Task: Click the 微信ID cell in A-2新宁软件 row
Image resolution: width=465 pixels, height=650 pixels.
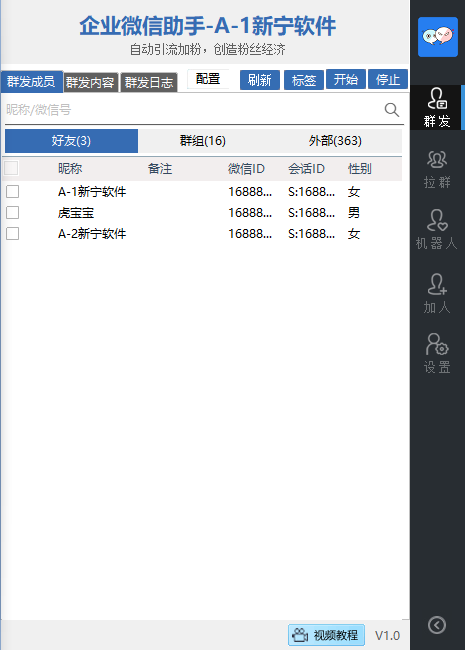Action: pyautogui.click(x=250, y=234)
